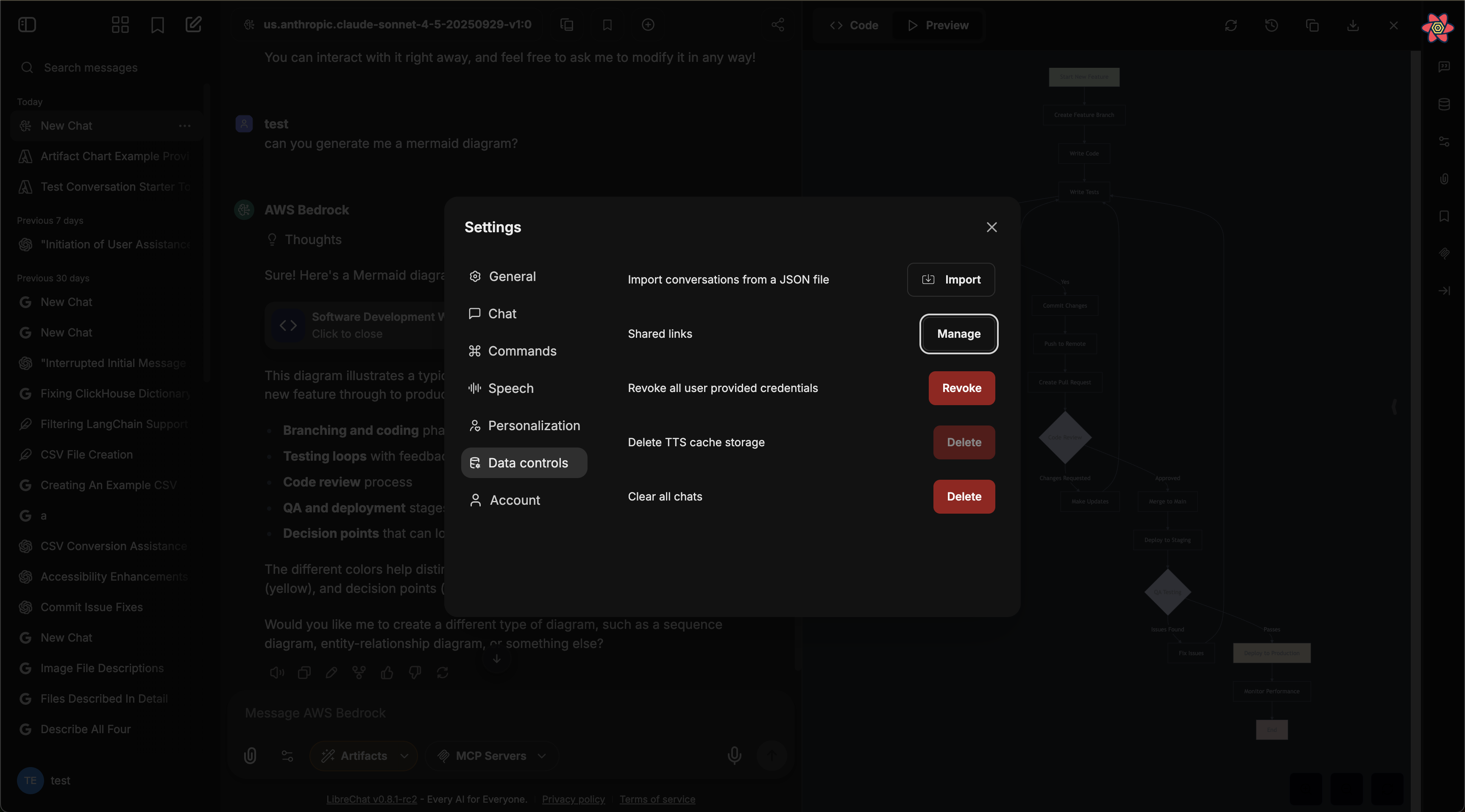Image resolution: width=1465 pixels, height=812 pixels.
Task: Give a thumbs up to the response
Action: pos(387,672)
